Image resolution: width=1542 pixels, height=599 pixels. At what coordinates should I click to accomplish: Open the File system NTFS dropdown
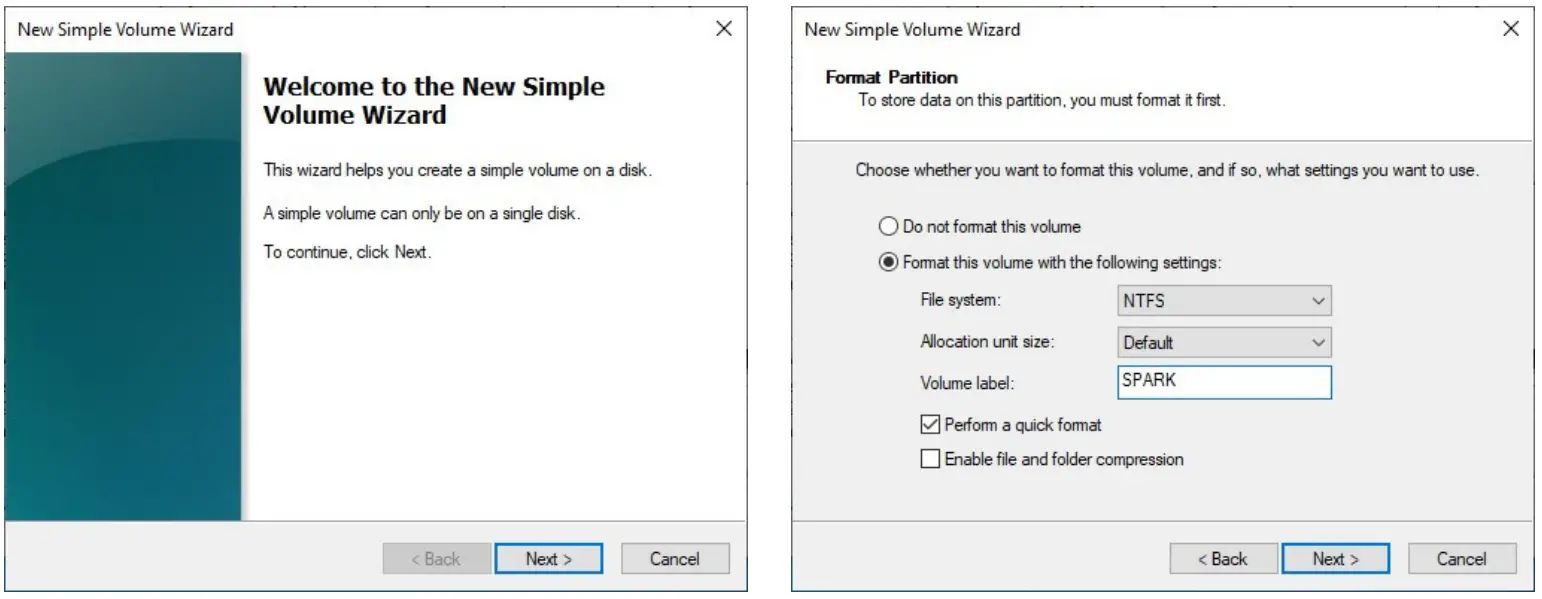(1224, 300)
